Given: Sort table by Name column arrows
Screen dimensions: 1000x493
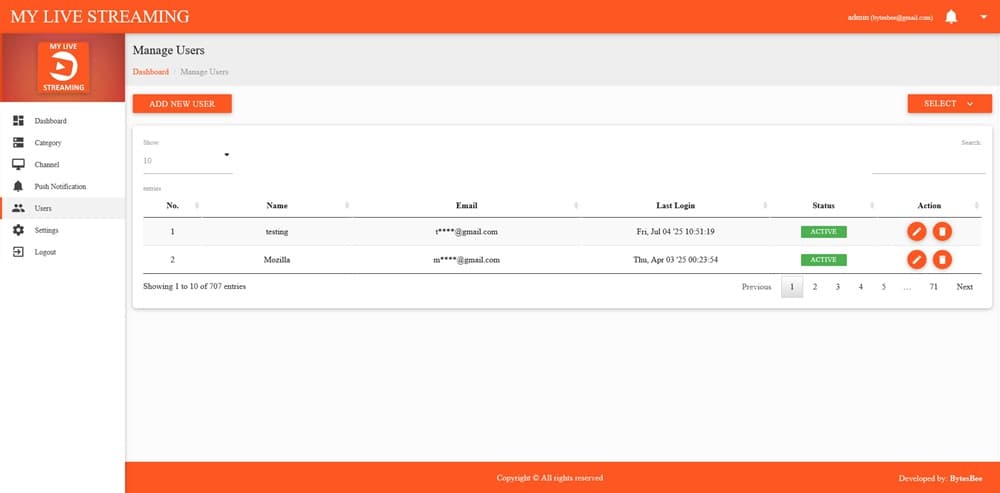Looking at the screenshot, I should (x=347, y=206).
